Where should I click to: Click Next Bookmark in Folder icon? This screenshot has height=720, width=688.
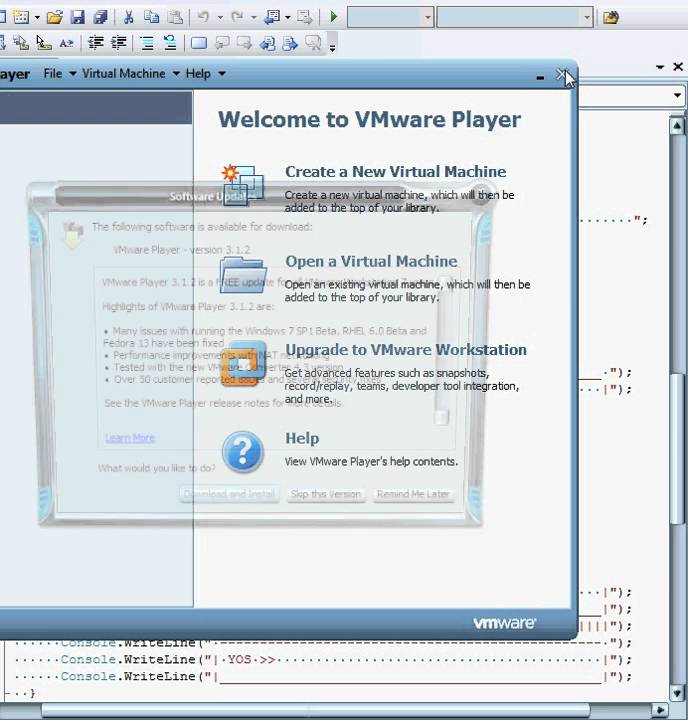(290, 43)
